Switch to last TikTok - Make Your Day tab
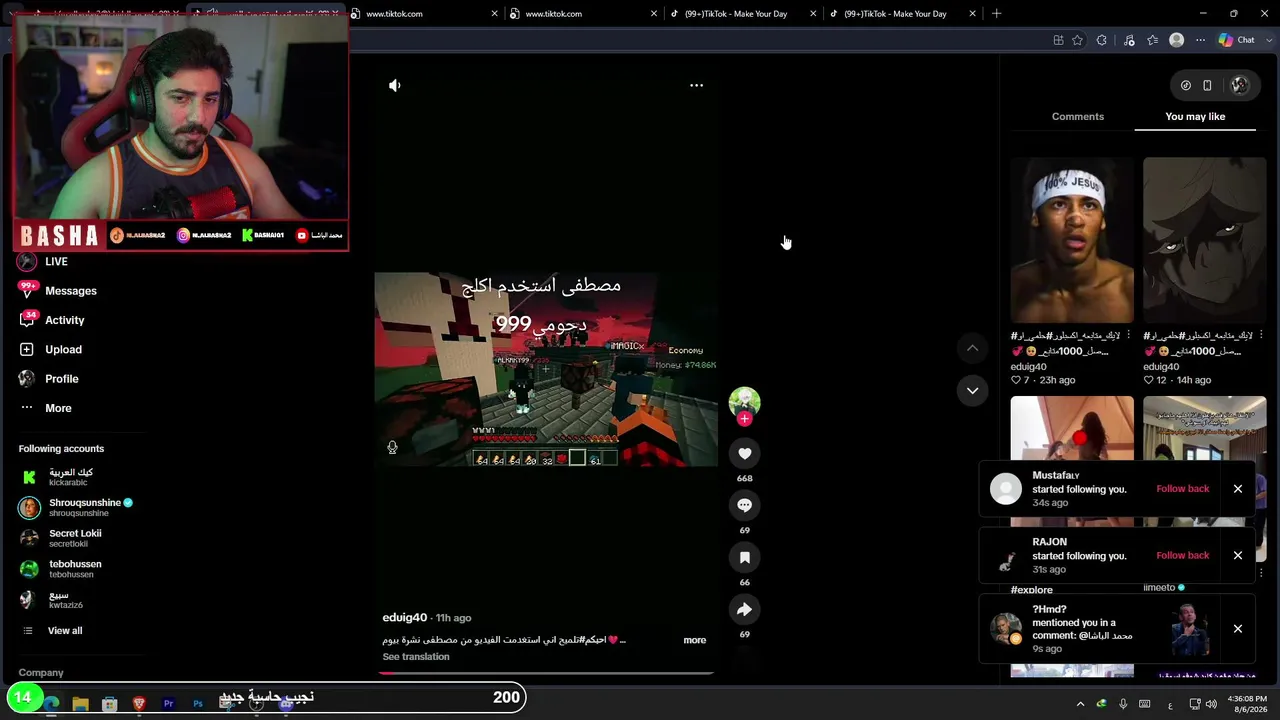This screenshot has height=720, width=1280. coord(902,14)
